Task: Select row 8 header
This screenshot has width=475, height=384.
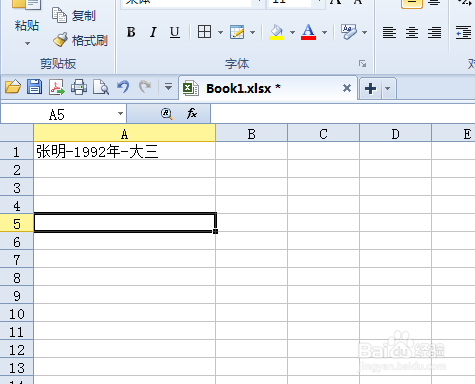Action: coord(17,277)
